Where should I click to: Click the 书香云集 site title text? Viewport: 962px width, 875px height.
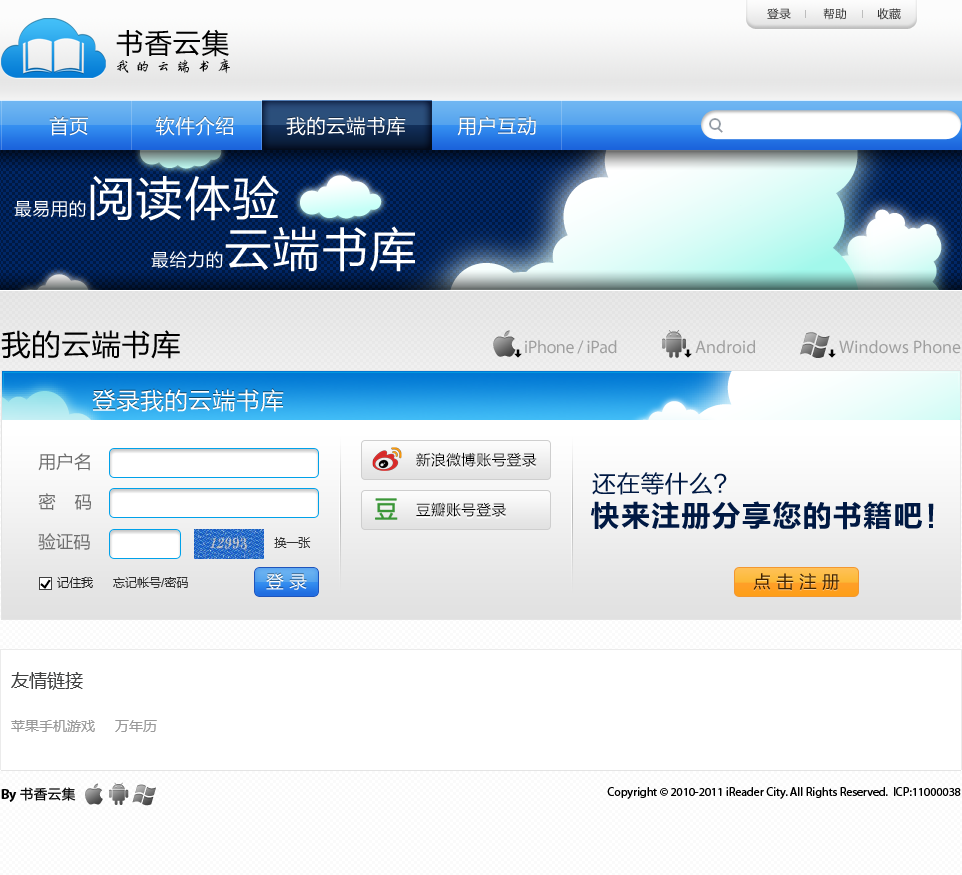[173, 43]
